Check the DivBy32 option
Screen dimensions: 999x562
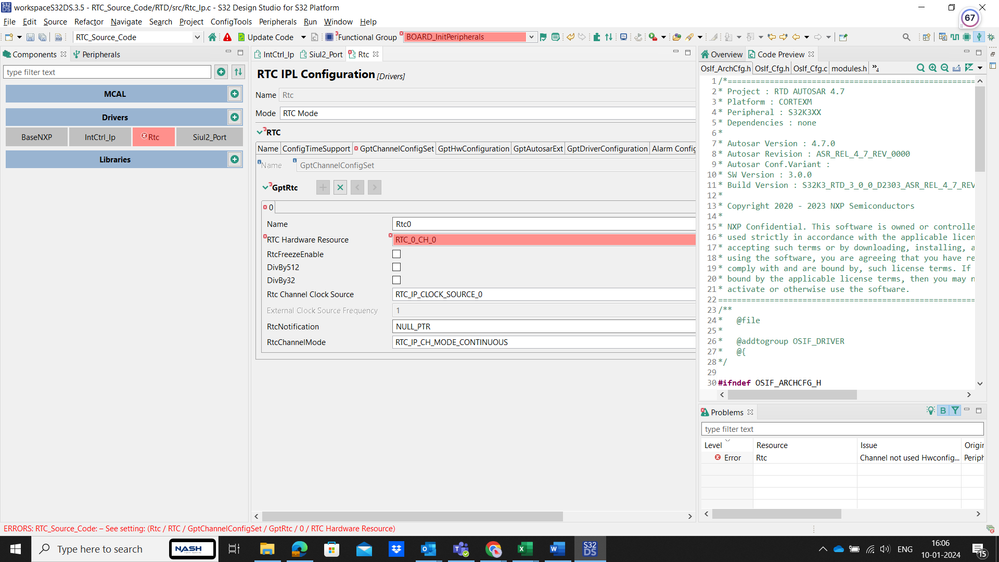(x=396, y=280)
